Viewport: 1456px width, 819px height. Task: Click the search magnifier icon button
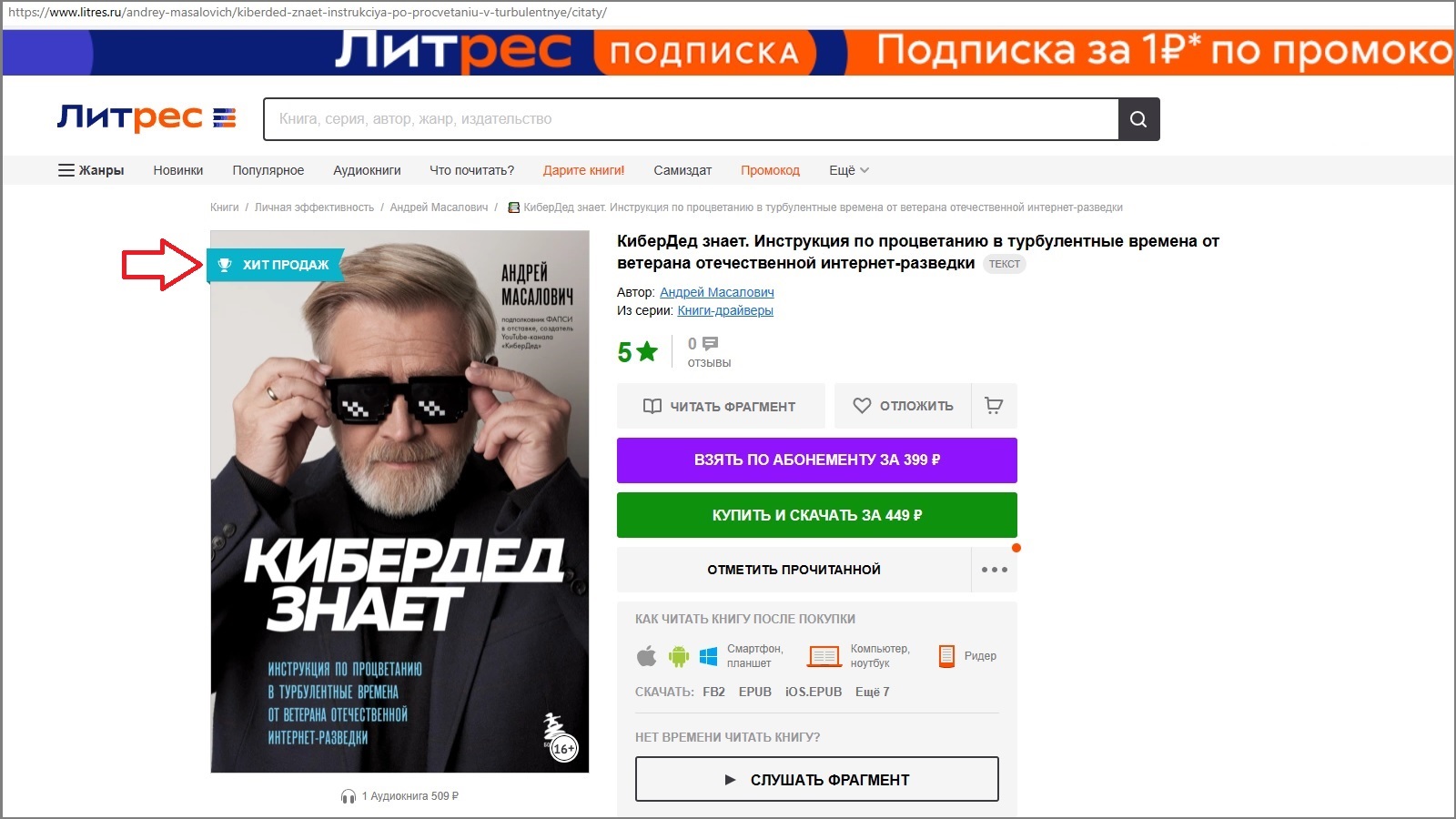(1138, 119)
